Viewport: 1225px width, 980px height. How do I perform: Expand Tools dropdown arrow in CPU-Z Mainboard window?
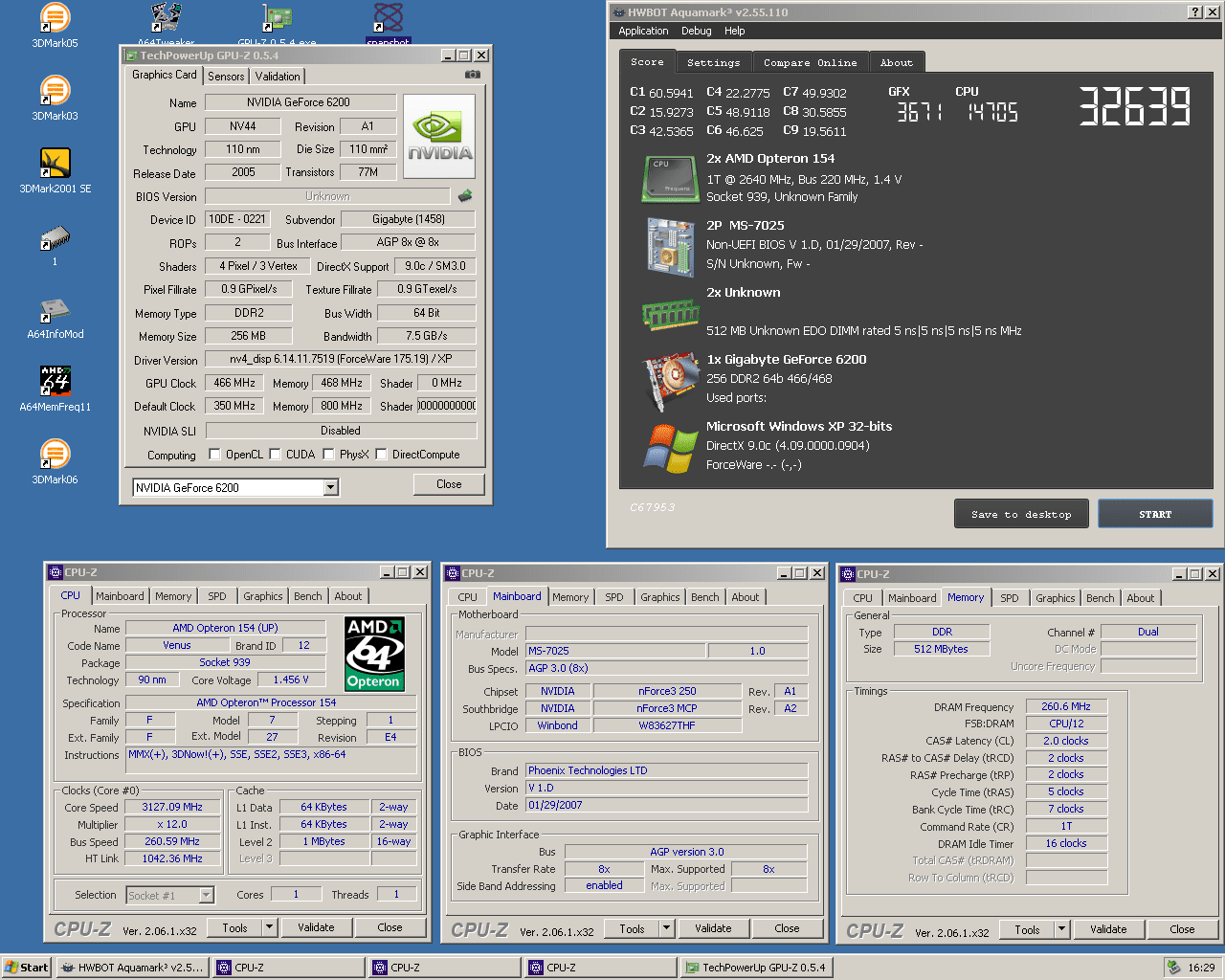pos(666,928)
